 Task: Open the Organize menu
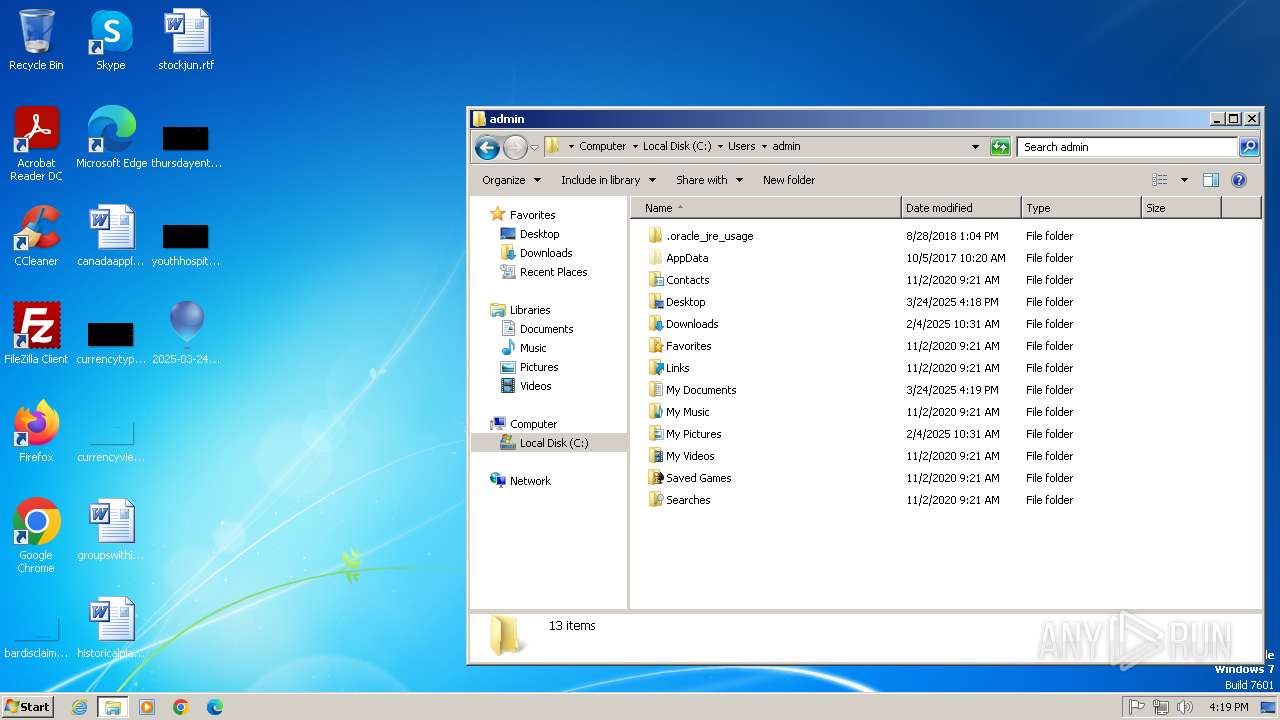point(511,180)
